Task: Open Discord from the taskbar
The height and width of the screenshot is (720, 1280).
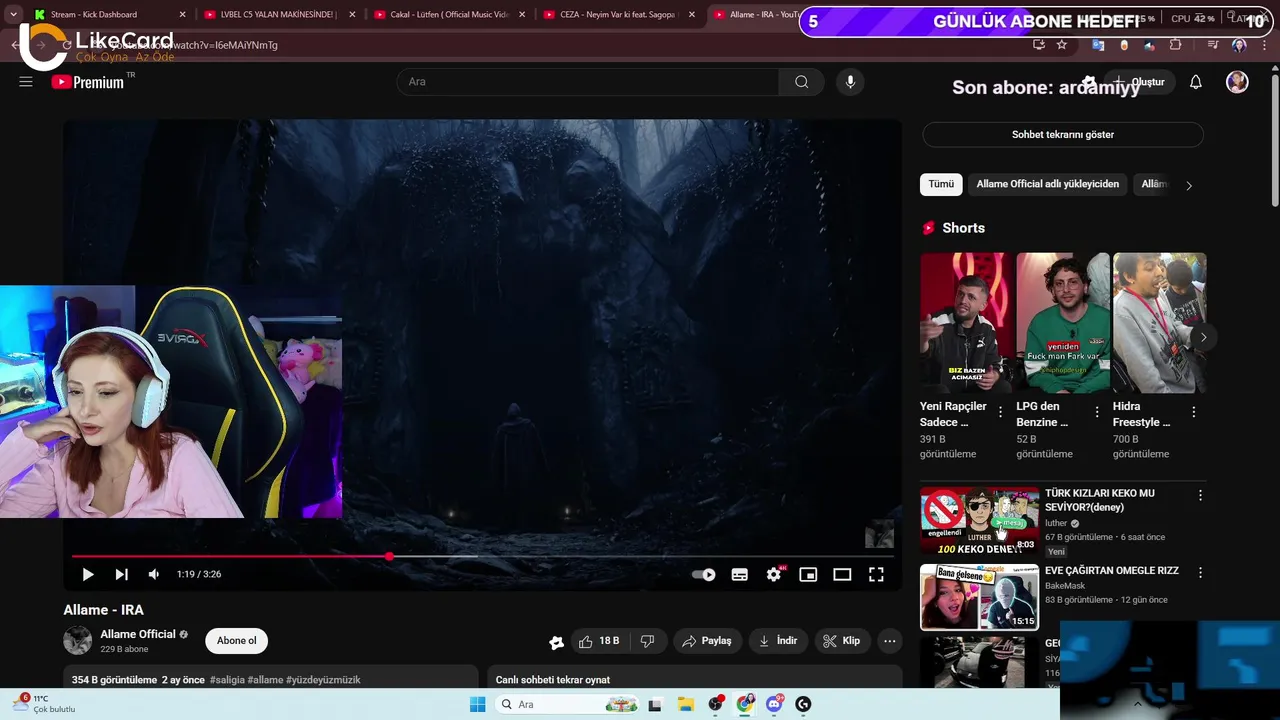Action: [x=774, y=704]
